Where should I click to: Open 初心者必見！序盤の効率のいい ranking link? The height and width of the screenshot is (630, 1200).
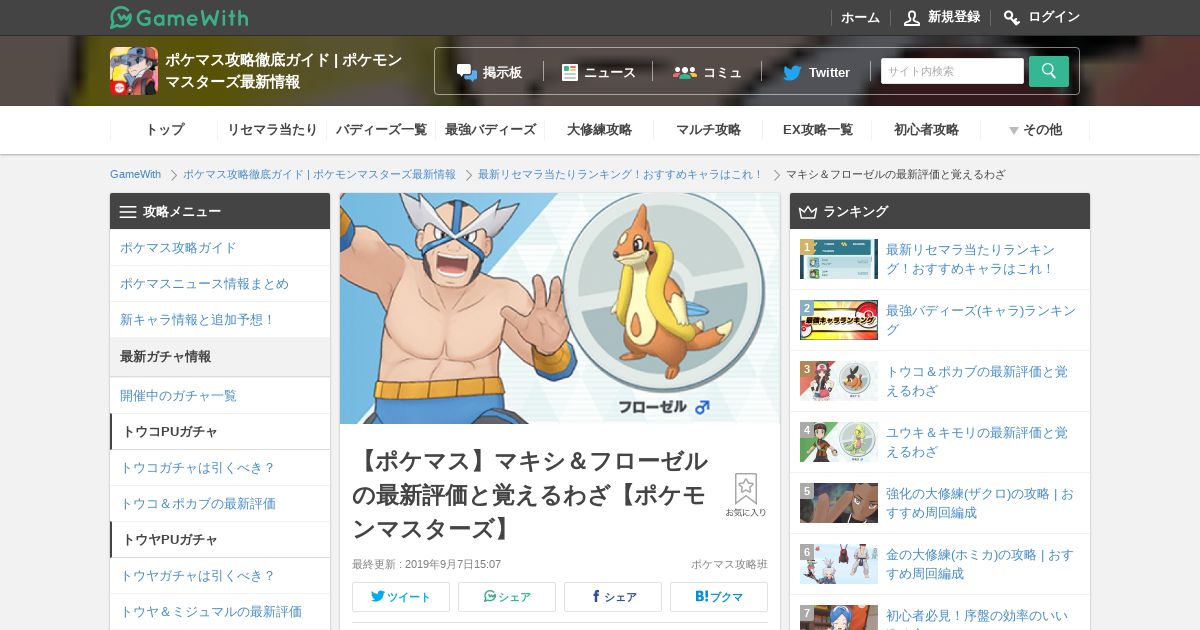coord(977,616)
